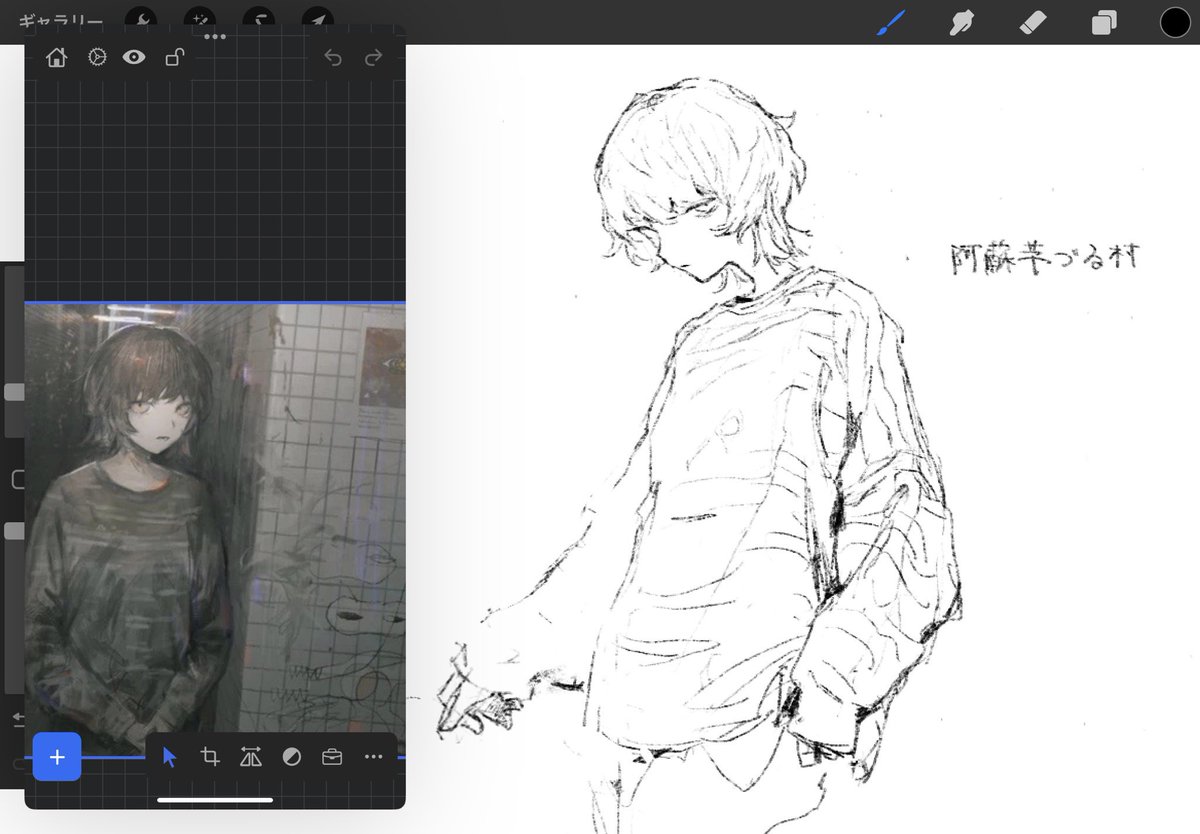The height and width of the screenshot is (834, 1200).
Task: Toggle the eye visibility icon in the panel
Action: [135, 57]
